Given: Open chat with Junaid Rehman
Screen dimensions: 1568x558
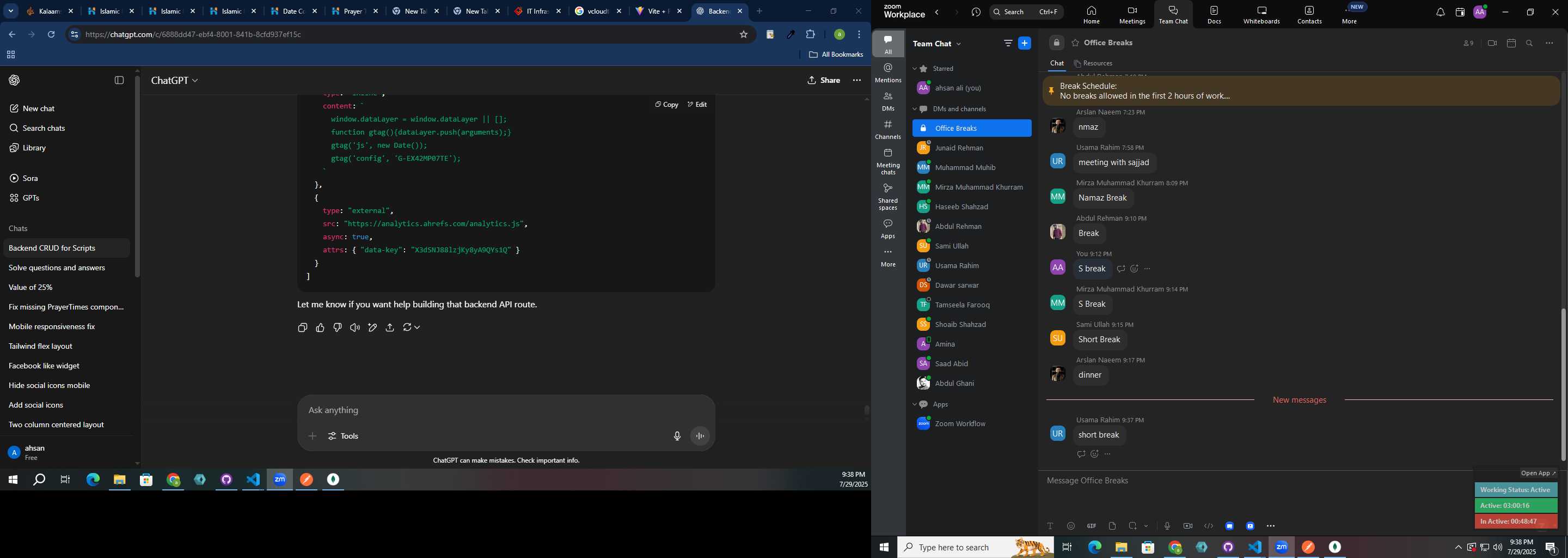Looking at the screenshot, I should [971, 148].
